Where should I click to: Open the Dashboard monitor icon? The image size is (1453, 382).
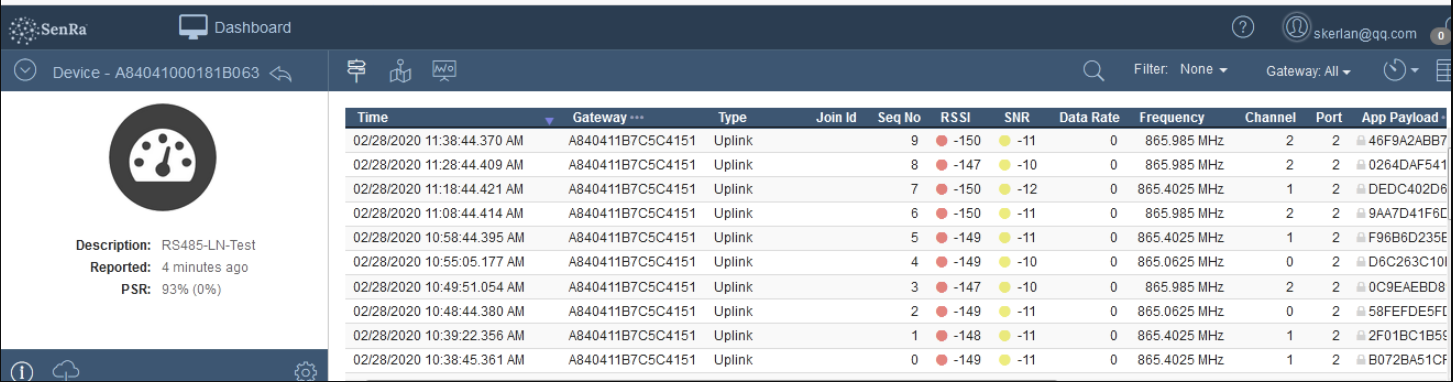pyautogui.click(x=193, y=28)
